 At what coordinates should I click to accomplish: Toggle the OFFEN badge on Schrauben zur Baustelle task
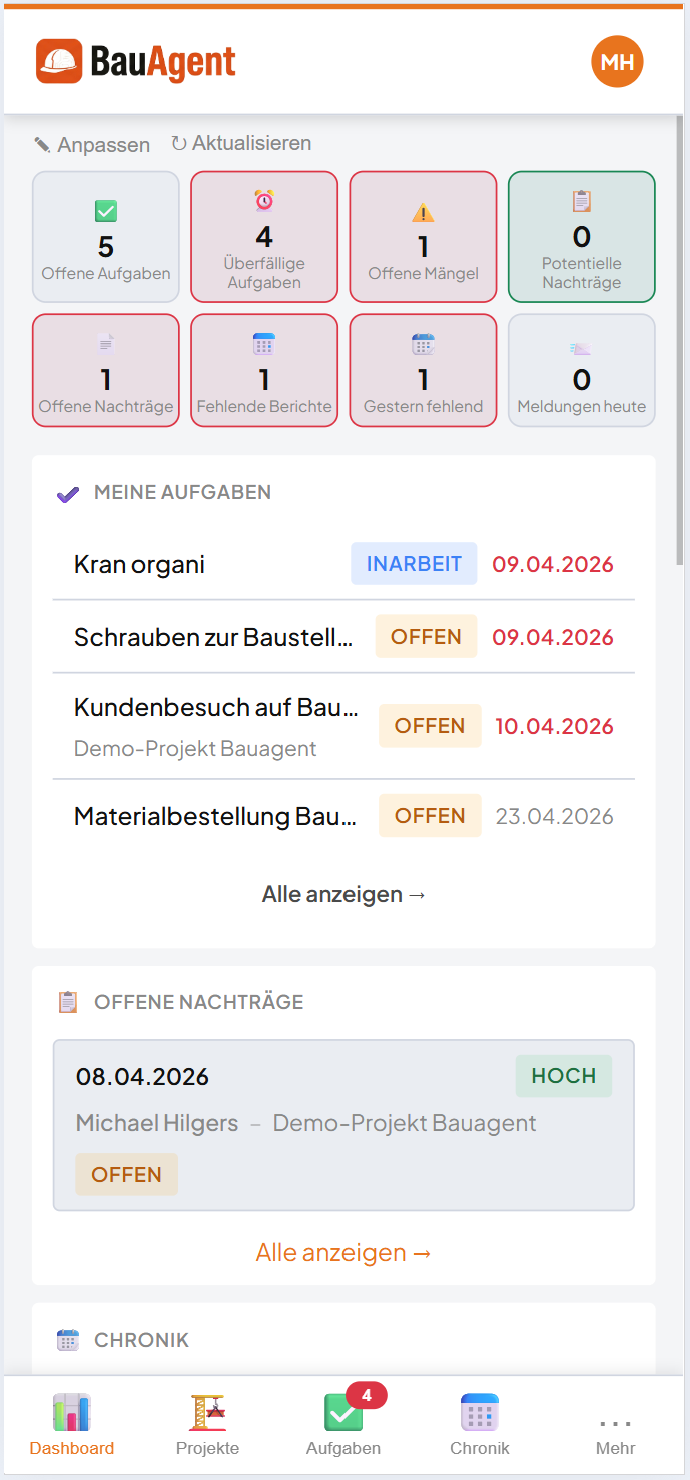[x=426, y=636]
